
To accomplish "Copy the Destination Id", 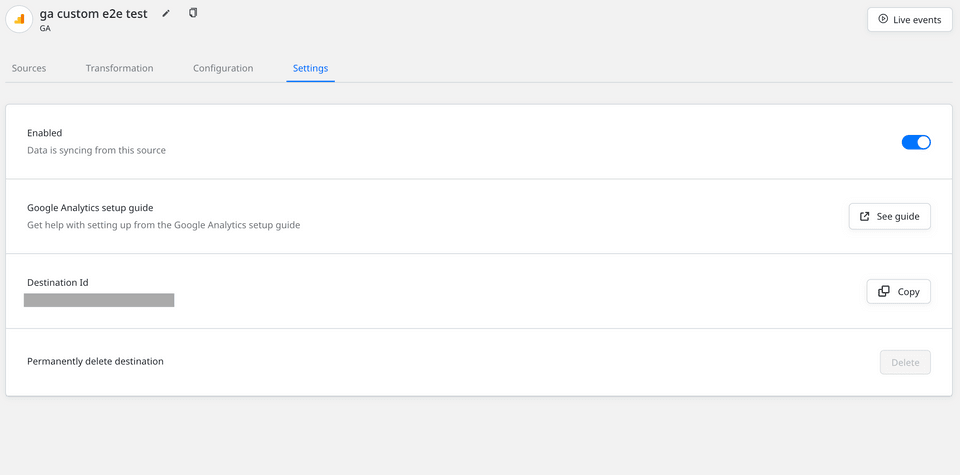I will (x=898, y=292).
